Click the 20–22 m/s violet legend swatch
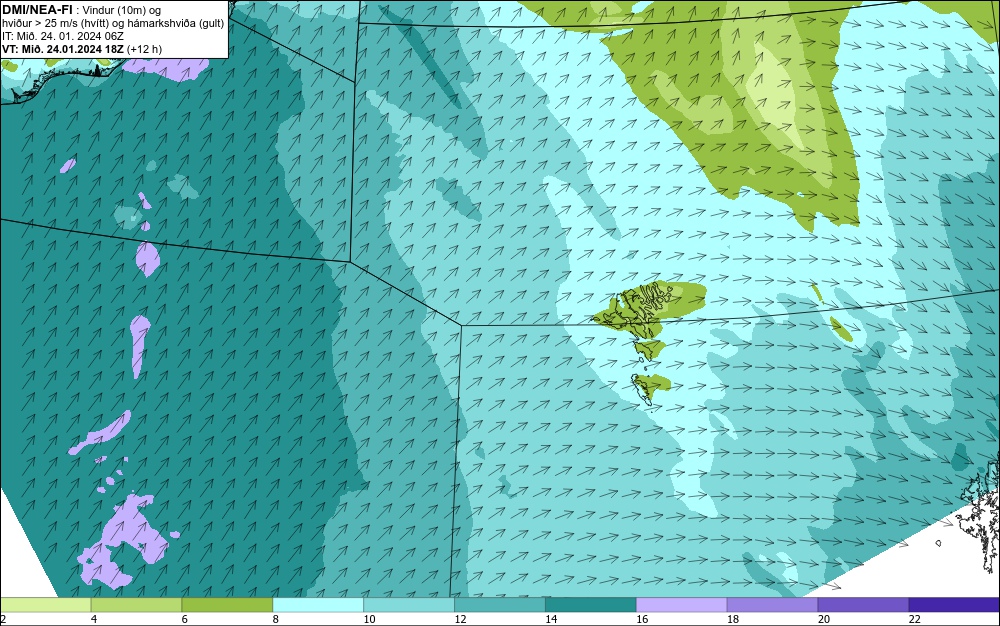1000x626 pixels. (x=864, y=604)
